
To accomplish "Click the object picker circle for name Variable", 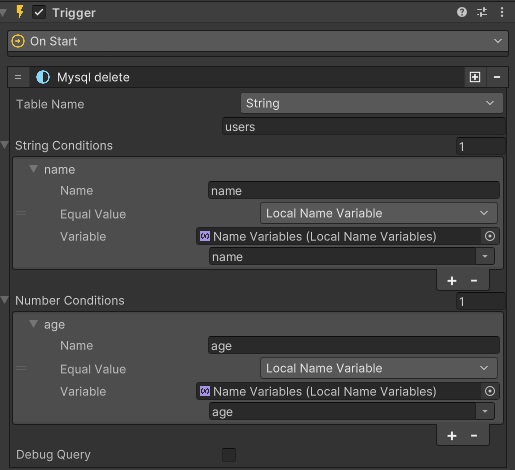I will (490, 236).
